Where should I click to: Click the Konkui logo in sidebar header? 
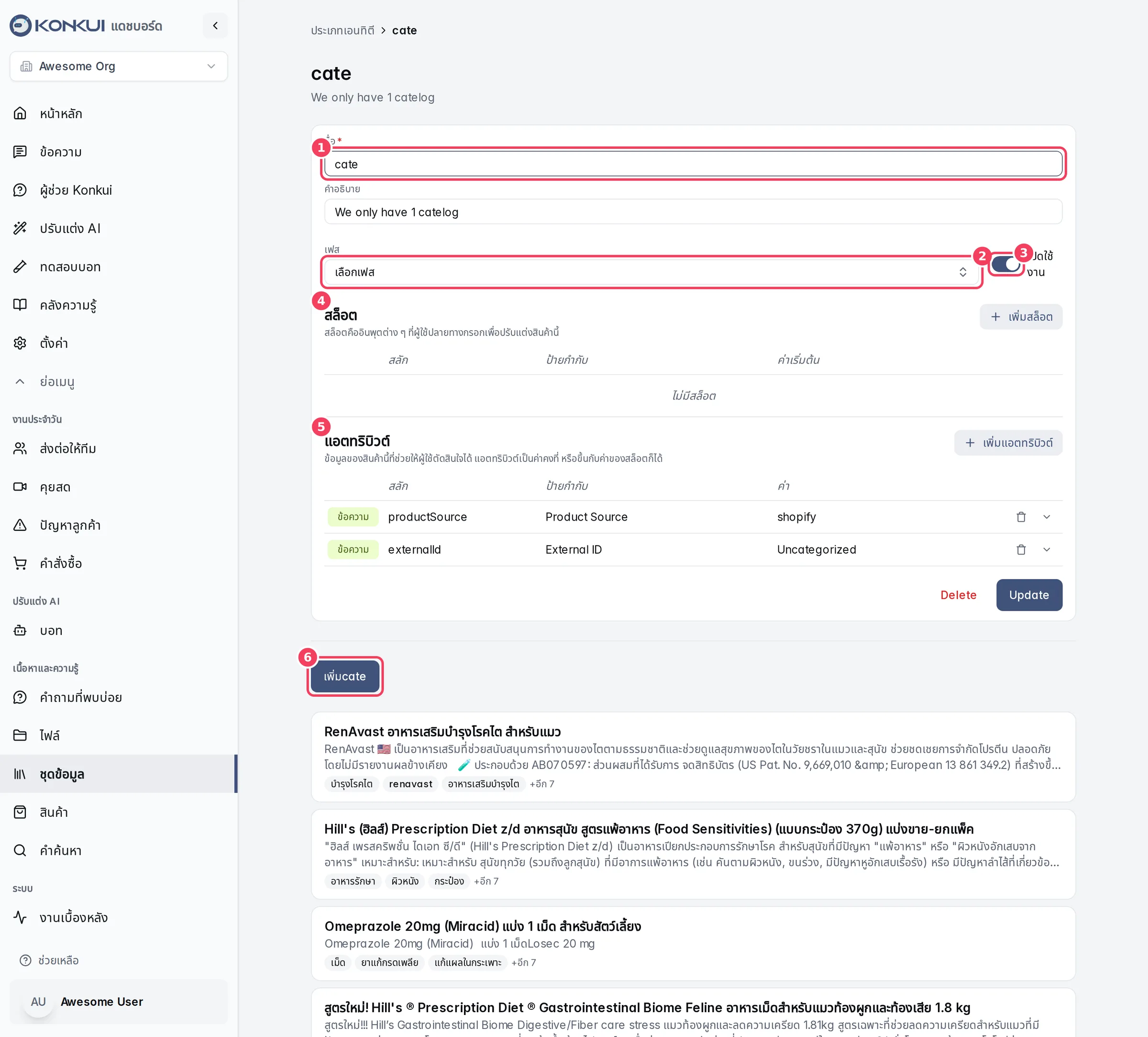coord(57,26)
